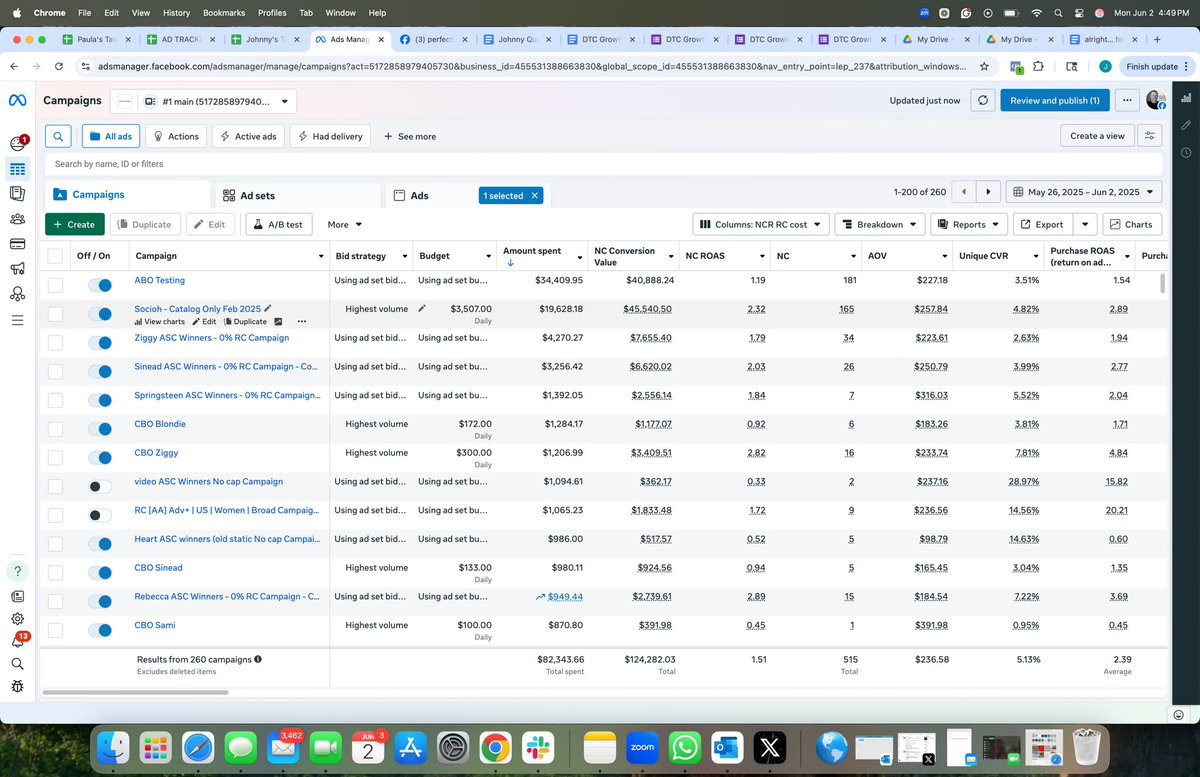Open the pencil edit icon in right rail
Image resolution: width=1200 pixels, height=777 pixels.
coord(1185,125)
